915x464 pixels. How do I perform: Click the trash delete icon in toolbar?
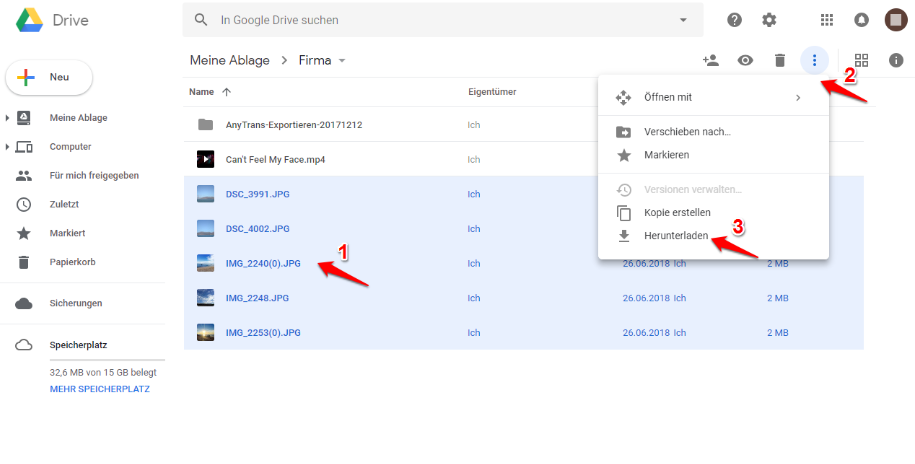click(x=780, y=60)
